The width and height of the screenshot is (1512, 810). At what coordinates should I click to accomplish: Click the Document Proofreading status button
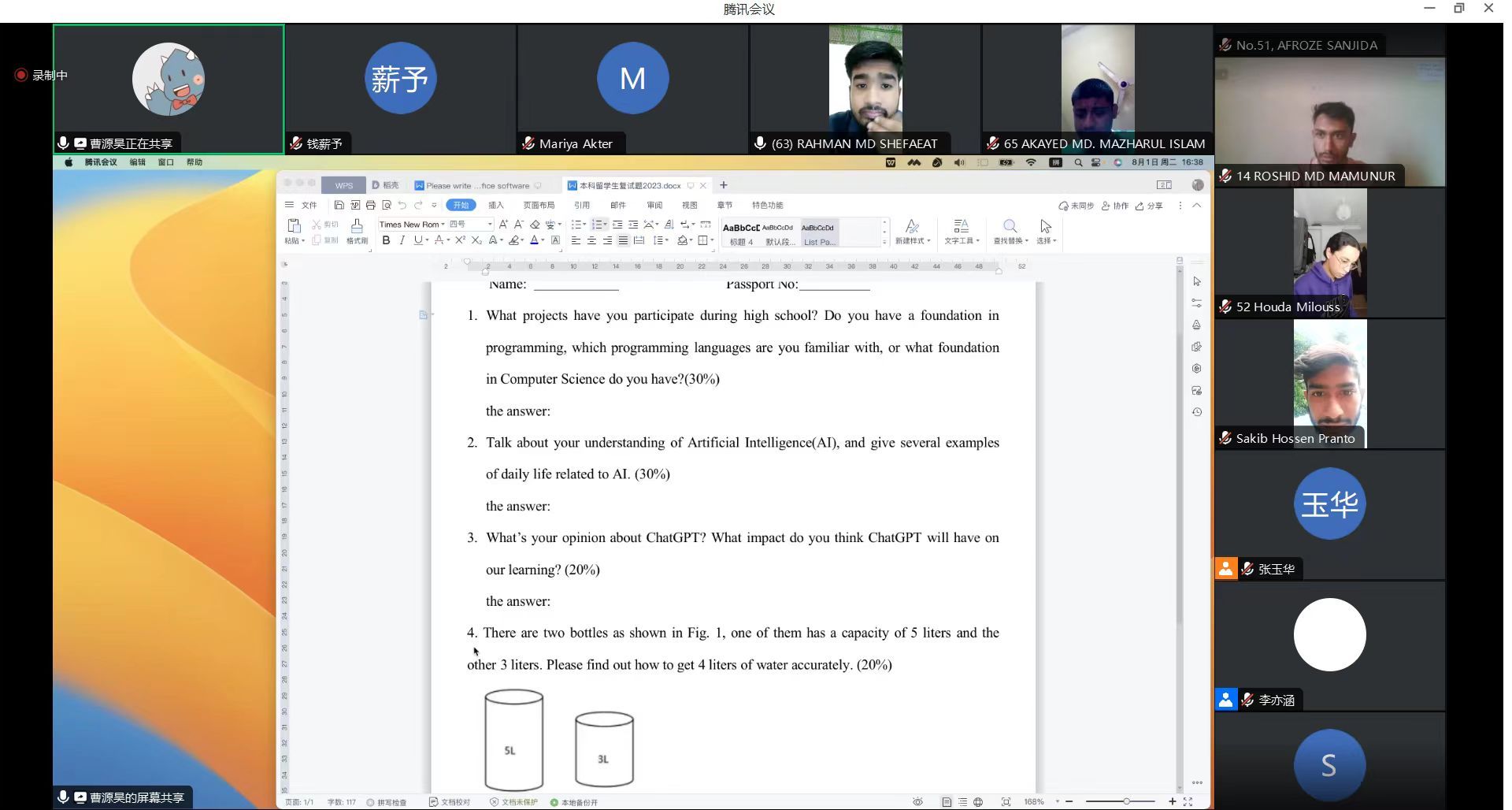click(x=450, y=802)
